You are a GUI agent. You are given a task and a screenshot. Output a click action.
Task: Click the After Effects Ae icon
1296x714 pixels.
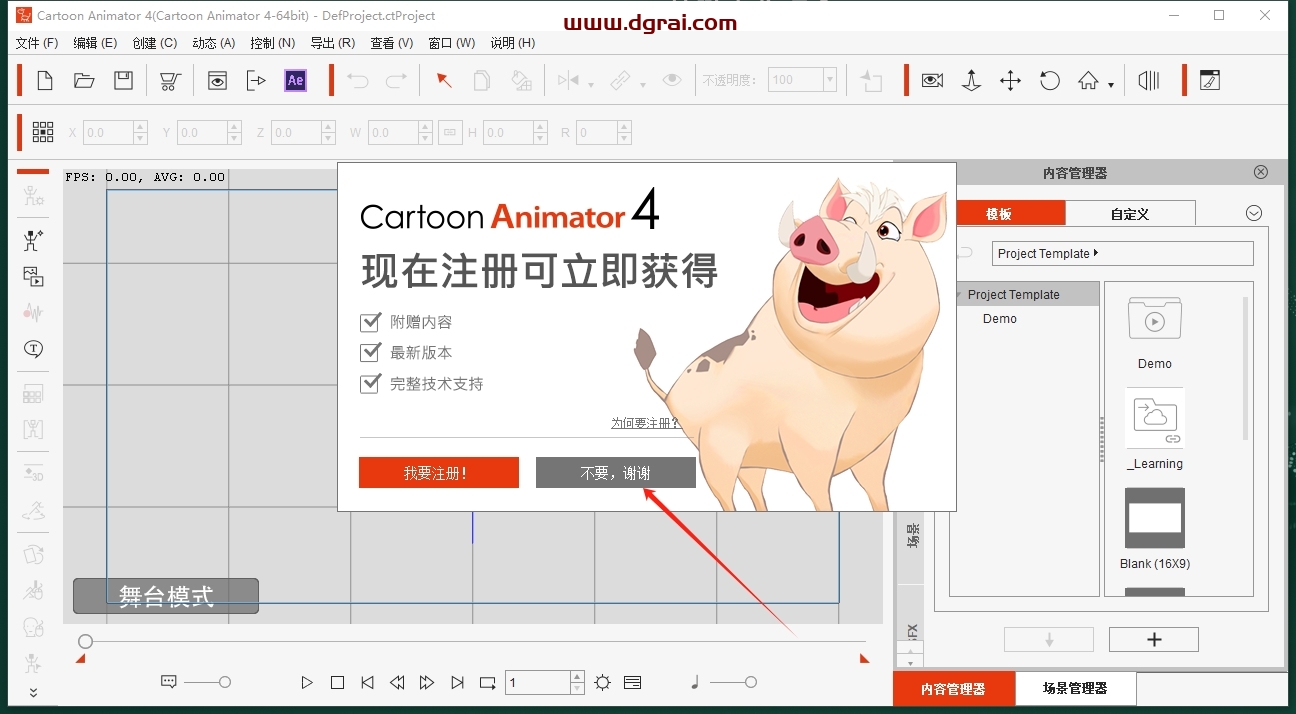tap(295, 81)
